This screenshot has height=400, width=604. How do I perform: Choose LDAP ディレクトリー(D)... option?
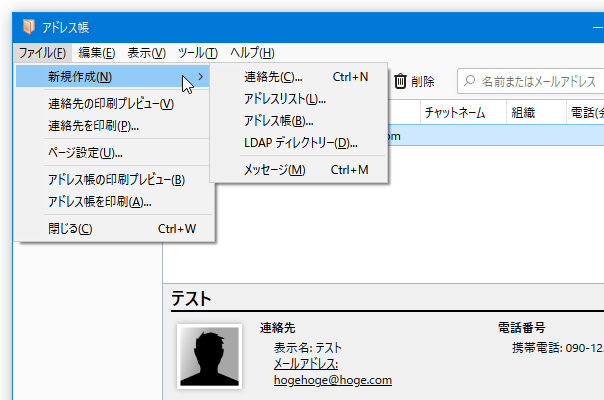[299, 143]
